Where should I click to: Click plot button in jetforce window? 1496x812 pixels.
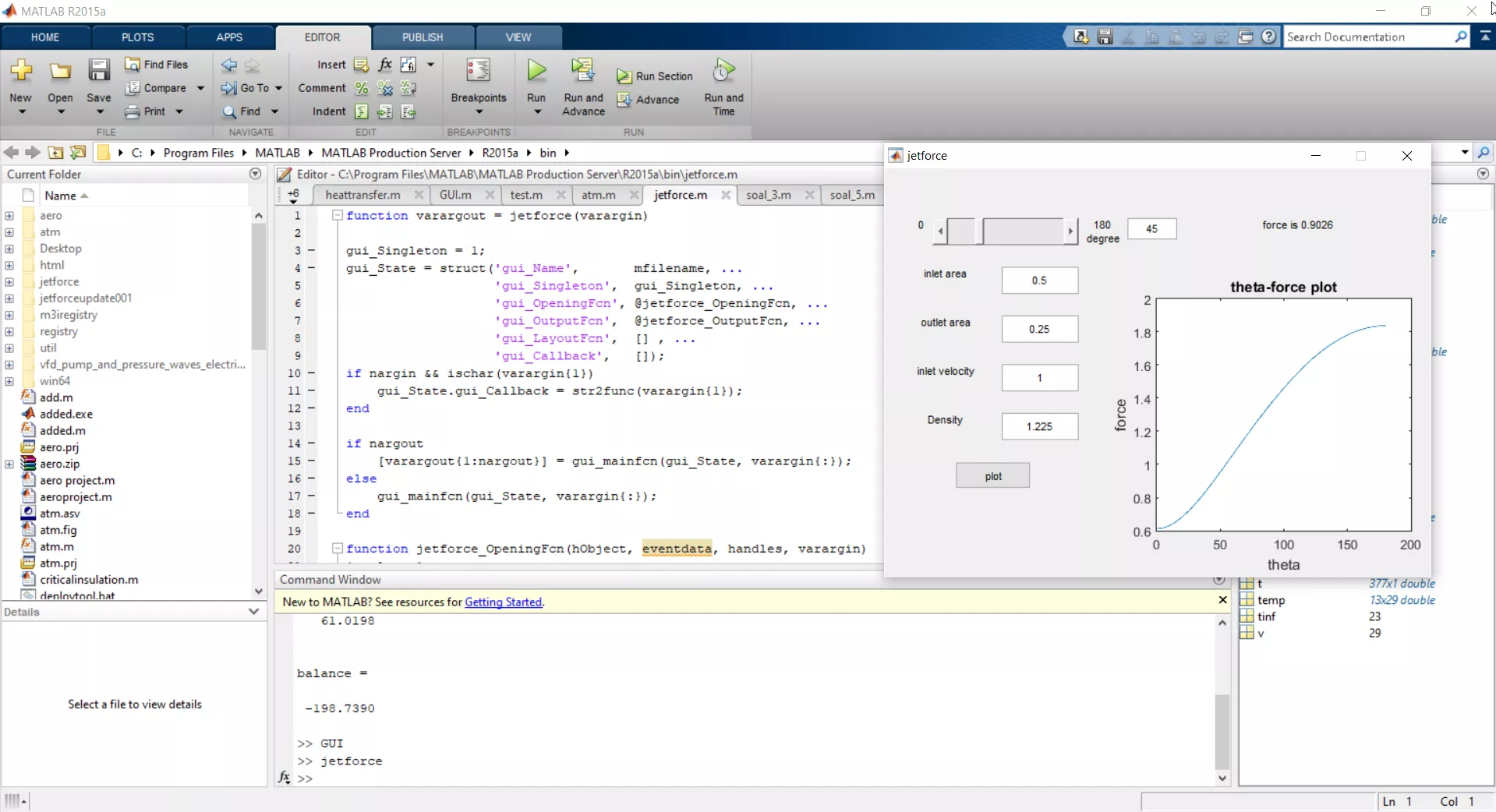coord(992,475)
